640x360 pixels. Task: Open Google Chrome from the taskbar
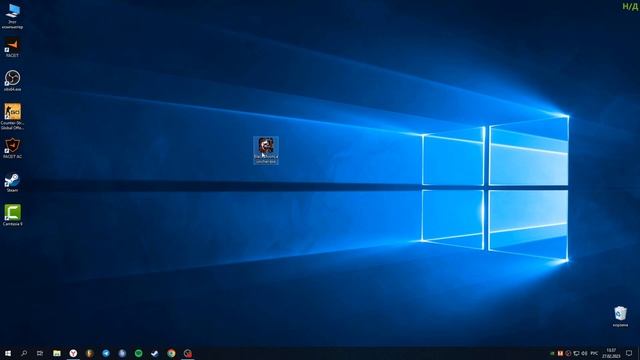(171, 353)
